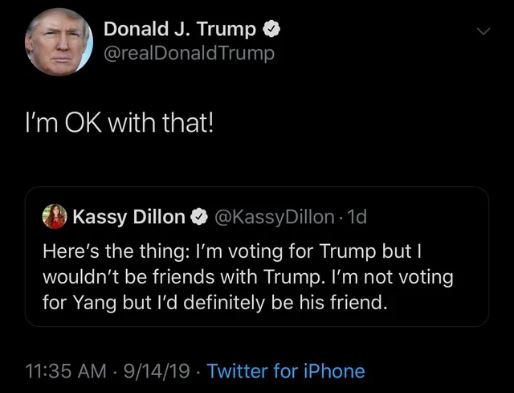Open Kassy Dillon's small profile picture
The height and width of the screenshot is (393, 514).
[54, 217]
